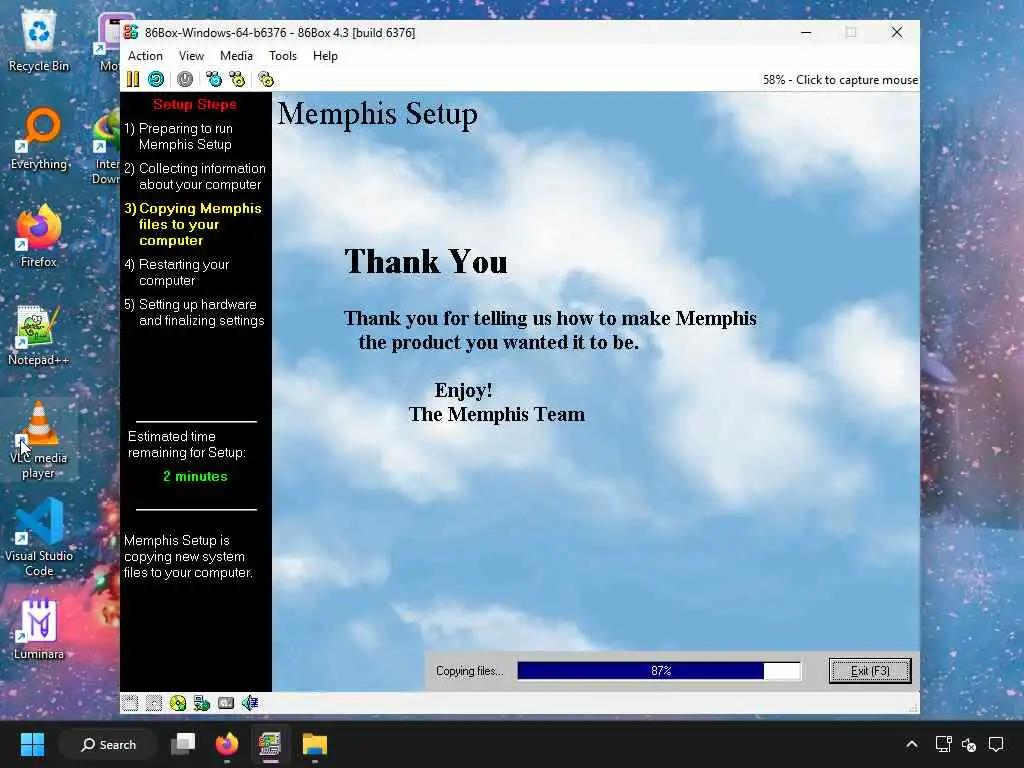The width and height of the screenshot is (1024, 768).
Task: Click the 86Box title bar app icon
Action: tap(131, 32)
